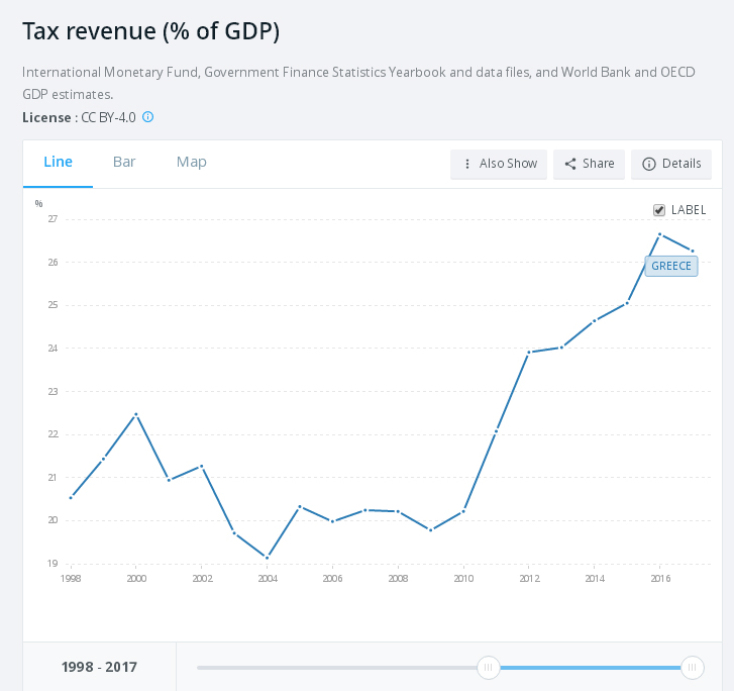Click the GREECE series label

coord(671,266)
